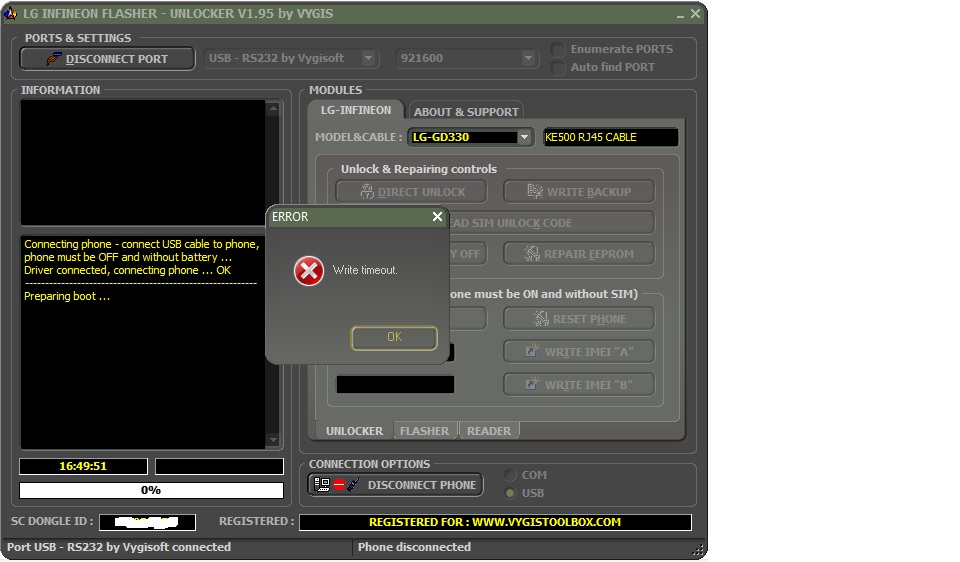The image size is (960, 562).
Task: Click the red stop icon on DISCONNECT PHONE
Action: coord(339,485)
